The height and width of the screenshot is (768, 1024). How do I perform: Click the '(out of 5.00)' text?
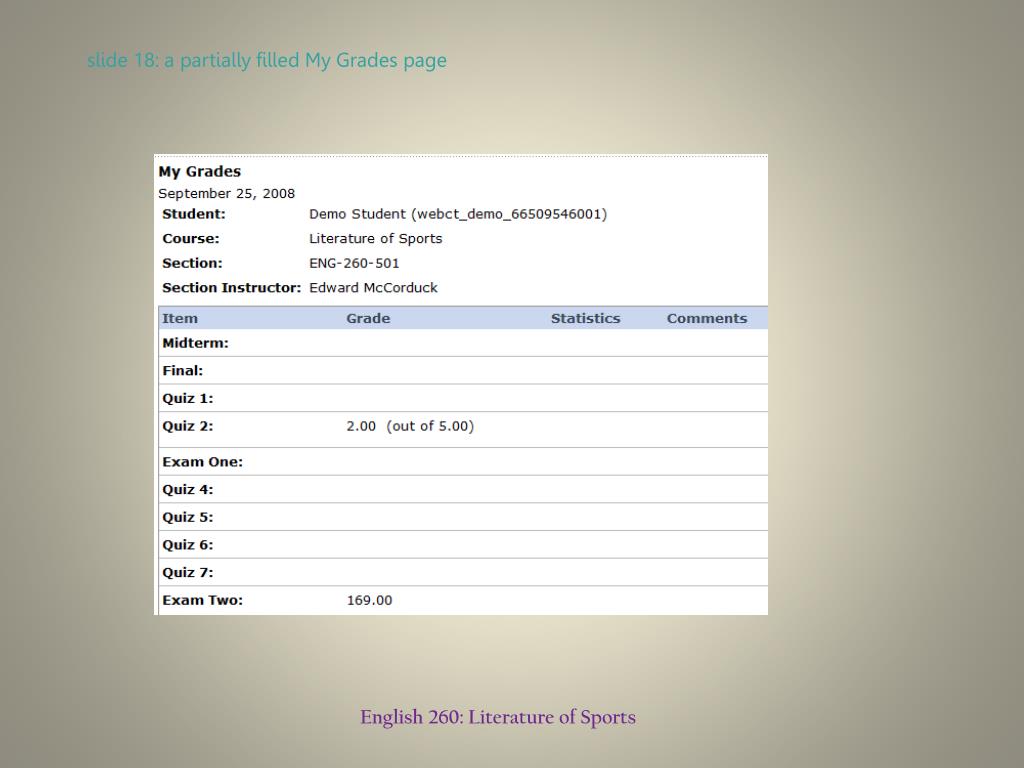430,426
